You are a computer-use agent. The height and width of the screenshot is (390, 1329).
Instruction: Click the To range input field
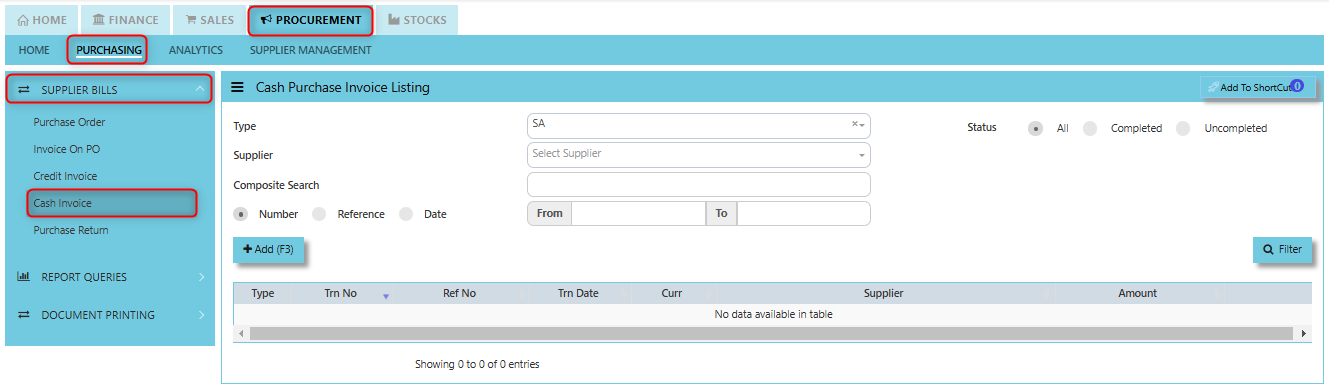point(803,213)
